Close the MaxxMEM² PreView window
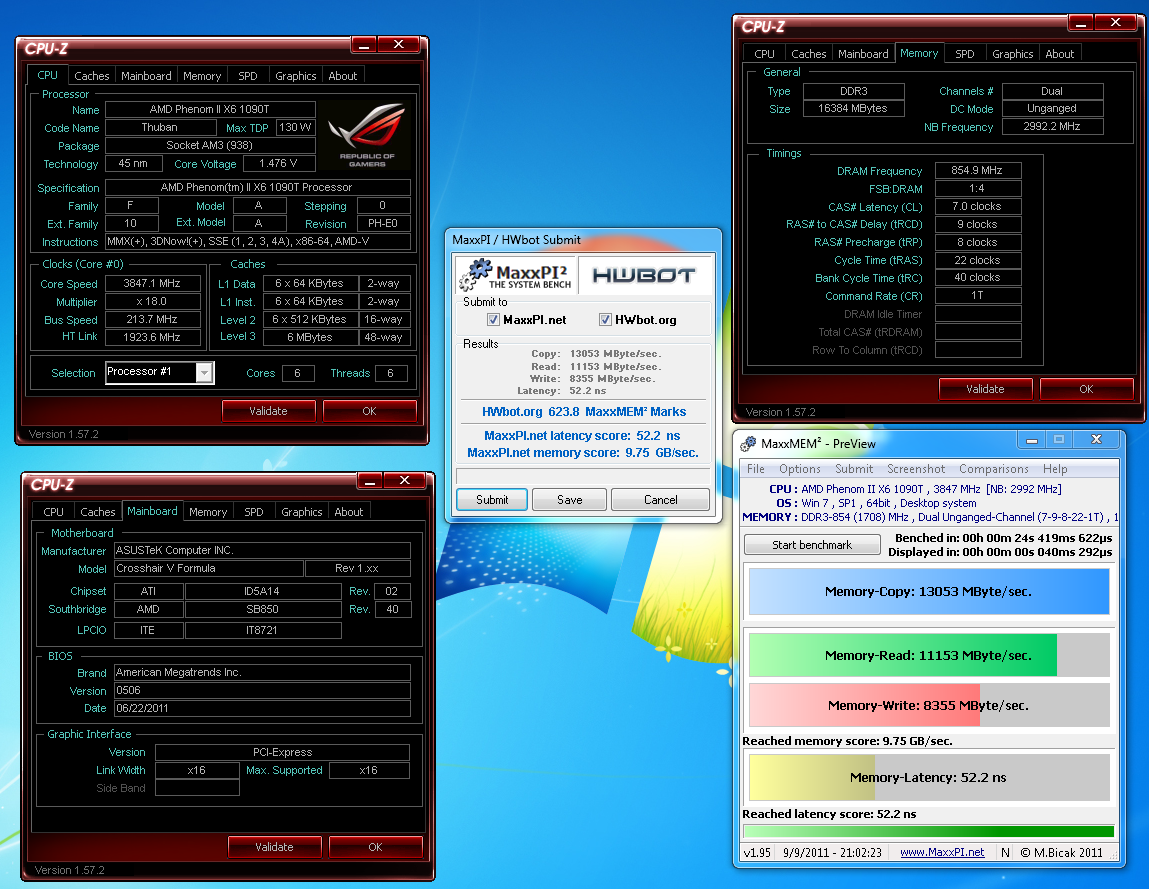Image resolution: width=1149 pixels, height=889 pixels. click(x=1096, y=439)
